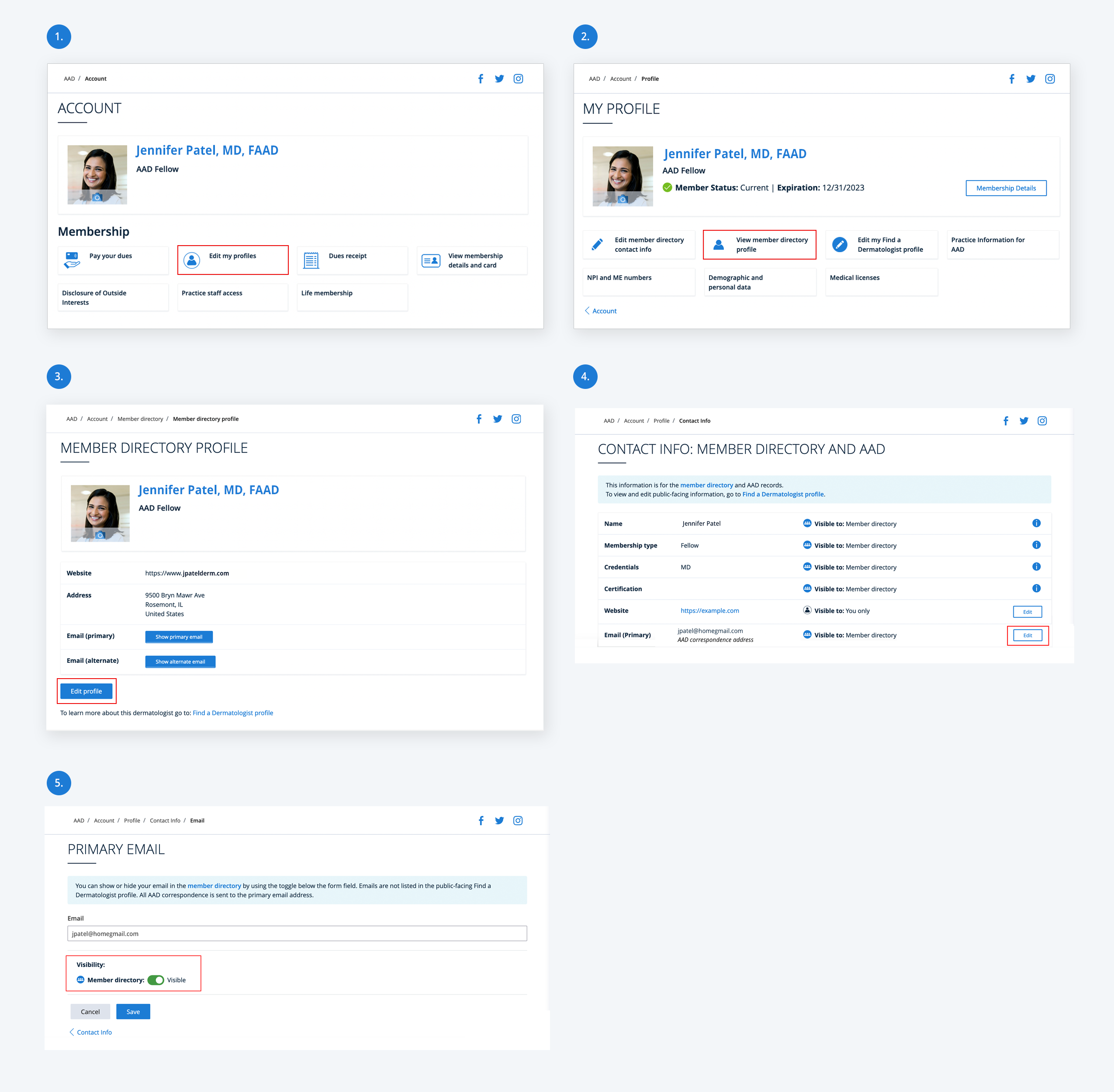Open Disclosure of Outside Interests tile
The width and height of the screenshot is (1114, 1092).
pos(113,297)
